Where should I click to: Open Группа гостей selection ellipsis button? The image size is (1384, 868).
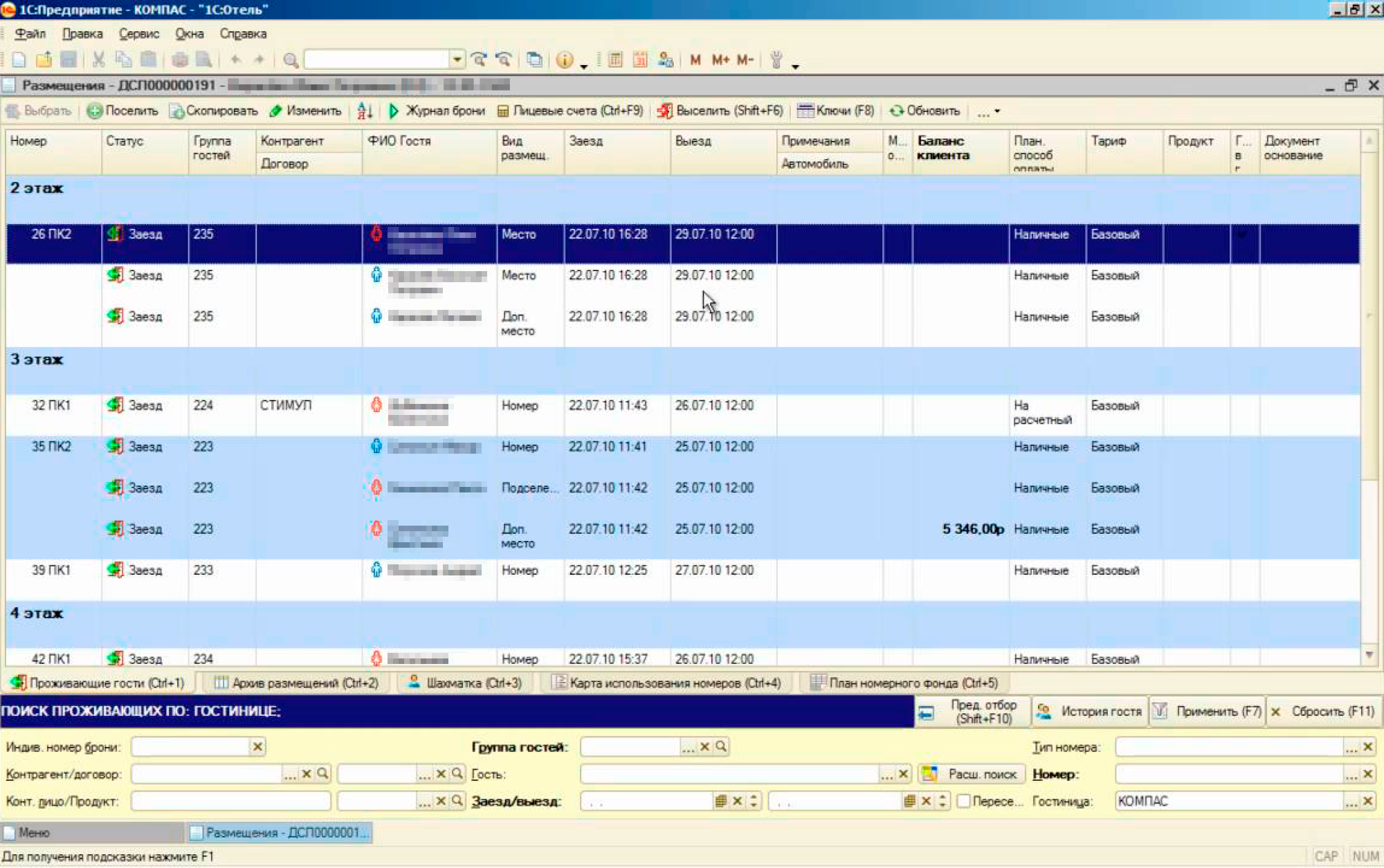pyautogui.click(x=688, y=747)
